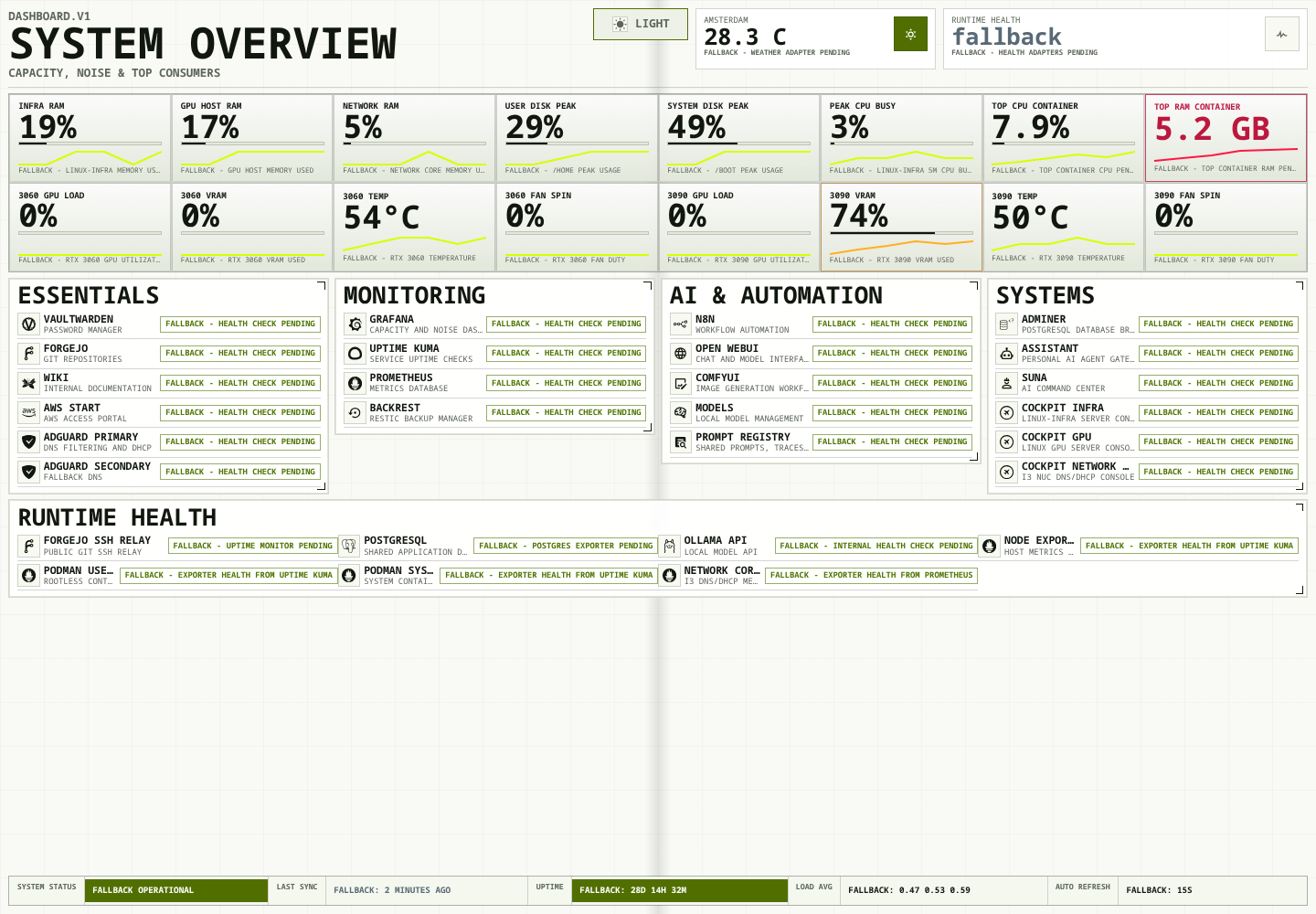The image size is (1316, 914).
Task: Open the Vaultwarden shield icon
Action: pos(28,324)
